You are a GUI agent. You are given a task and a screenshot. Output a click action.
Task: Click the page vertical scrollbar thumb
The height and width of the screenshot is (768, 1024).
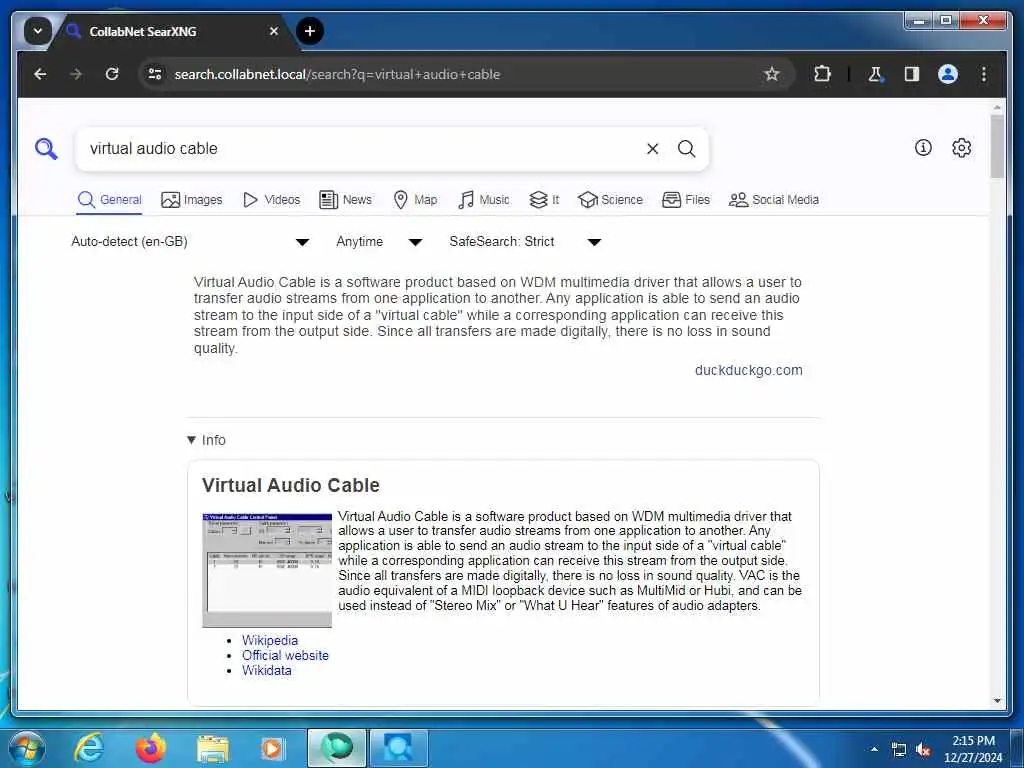pos(997,146)
